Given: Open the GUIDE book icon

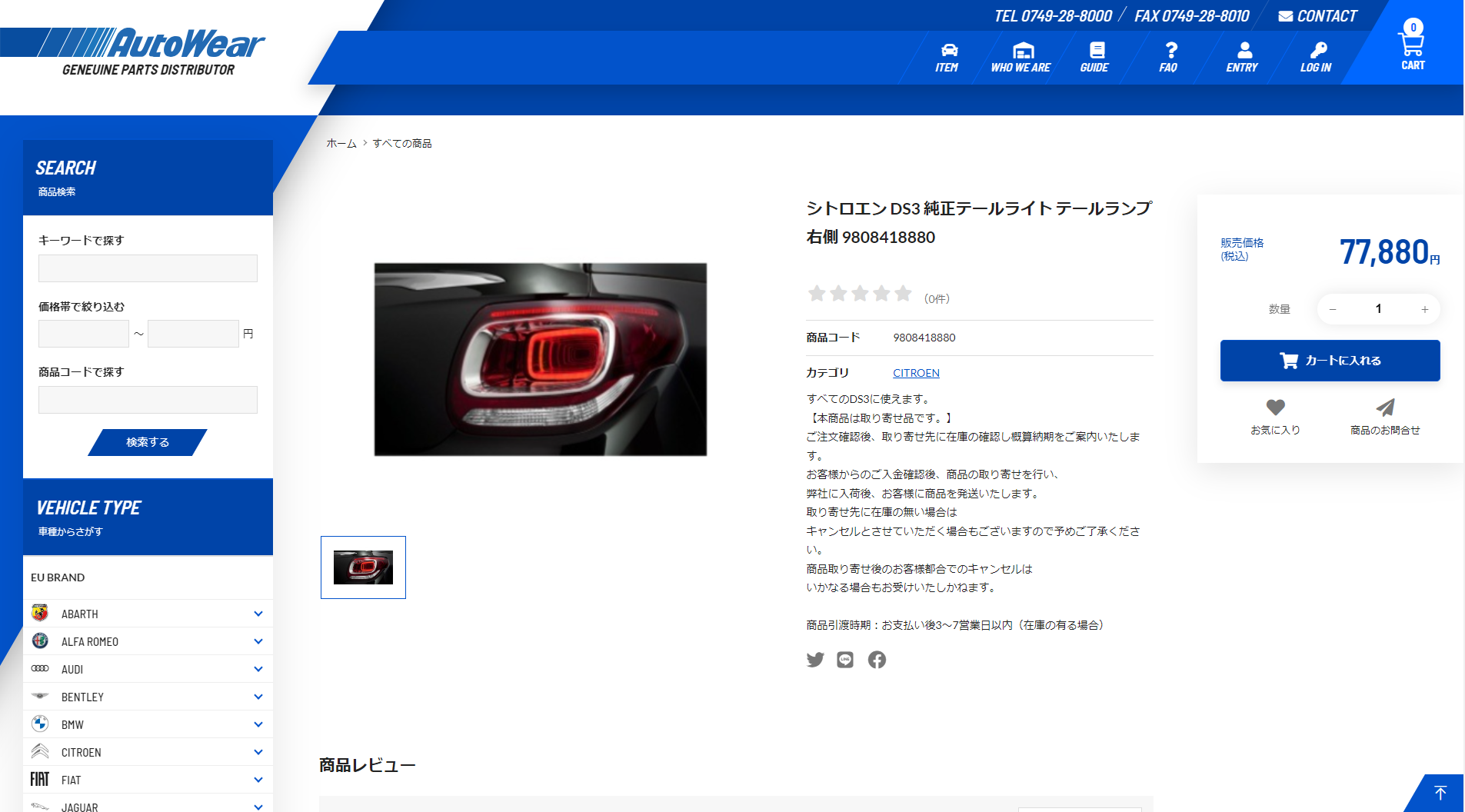Looking at the screenshot, I should point(1094,58).
